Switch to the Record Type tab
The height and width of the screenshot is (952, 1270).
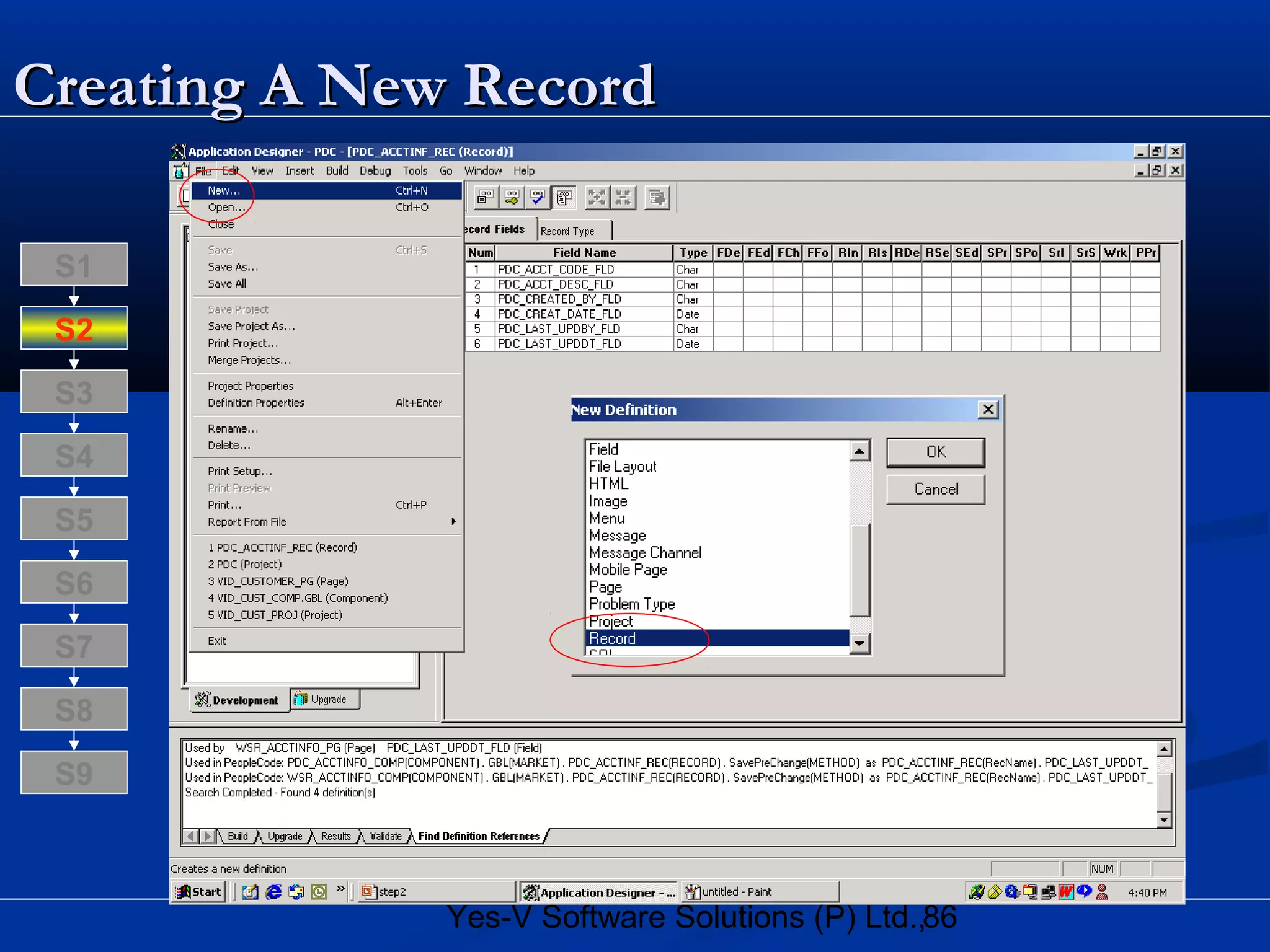[574, 231]
